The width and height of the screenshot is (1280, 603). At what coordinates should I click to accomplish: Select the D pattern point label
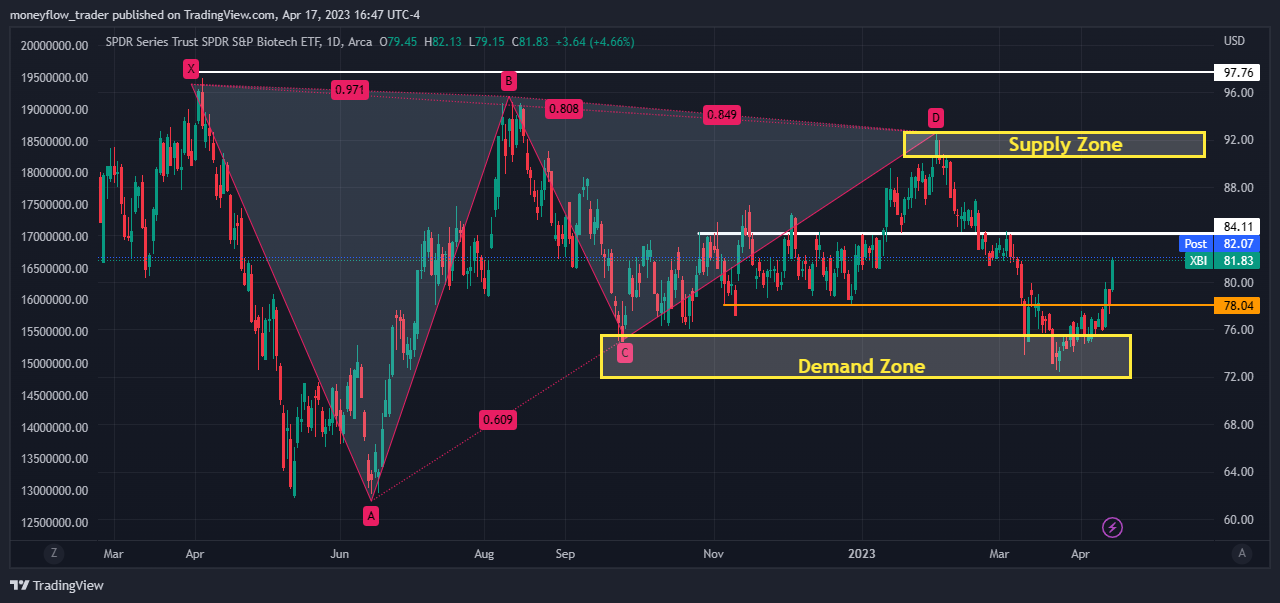click(936, 117)
